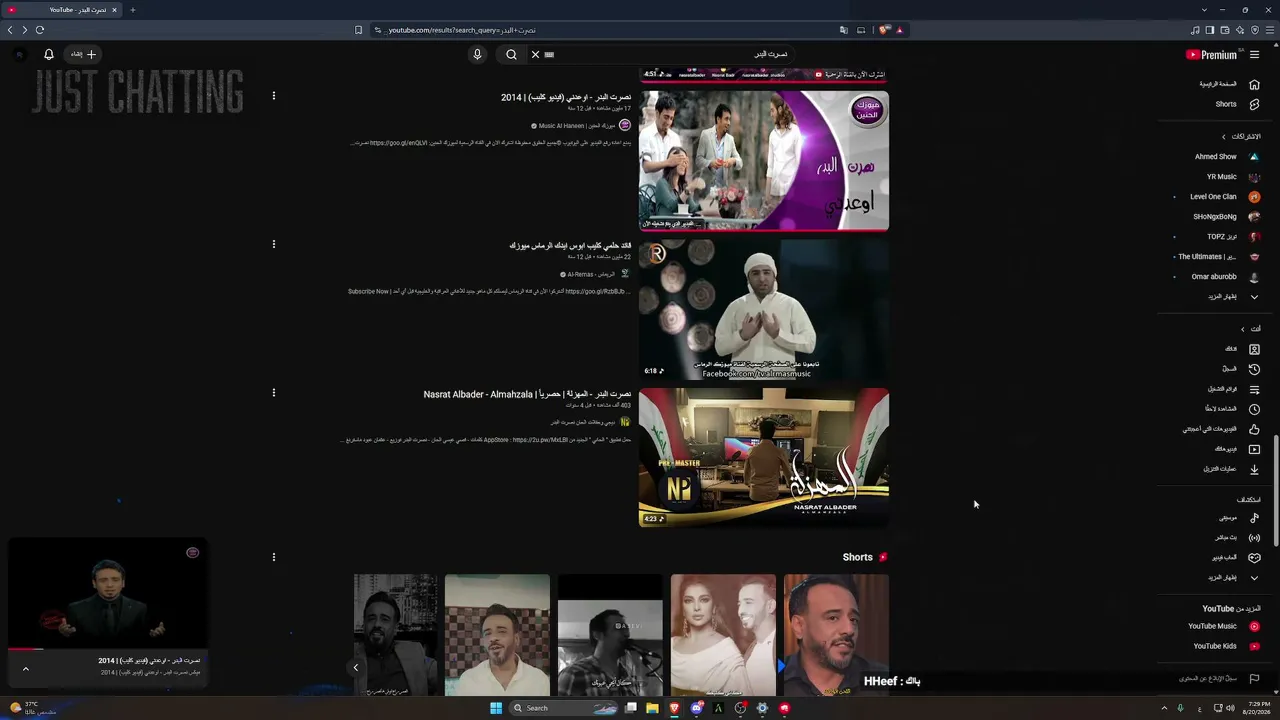The height and width of the screenshot is (720, 1280).
Task: Open File Explorer on the taskbar
Action: (652, 708)
